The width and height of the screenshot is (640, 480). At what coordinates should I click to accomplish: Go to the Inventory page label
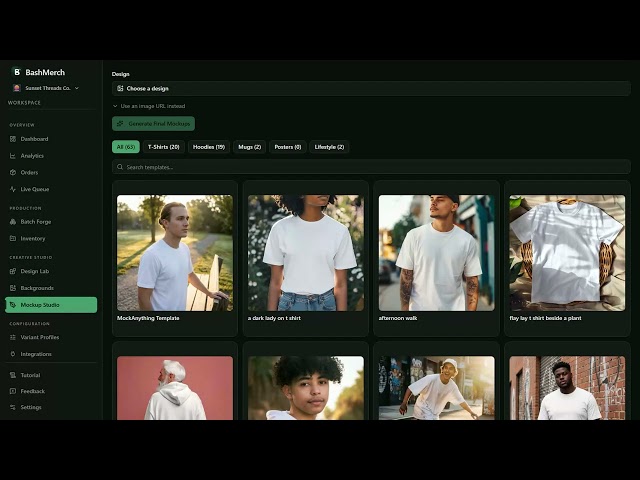[x=33, y=239]
